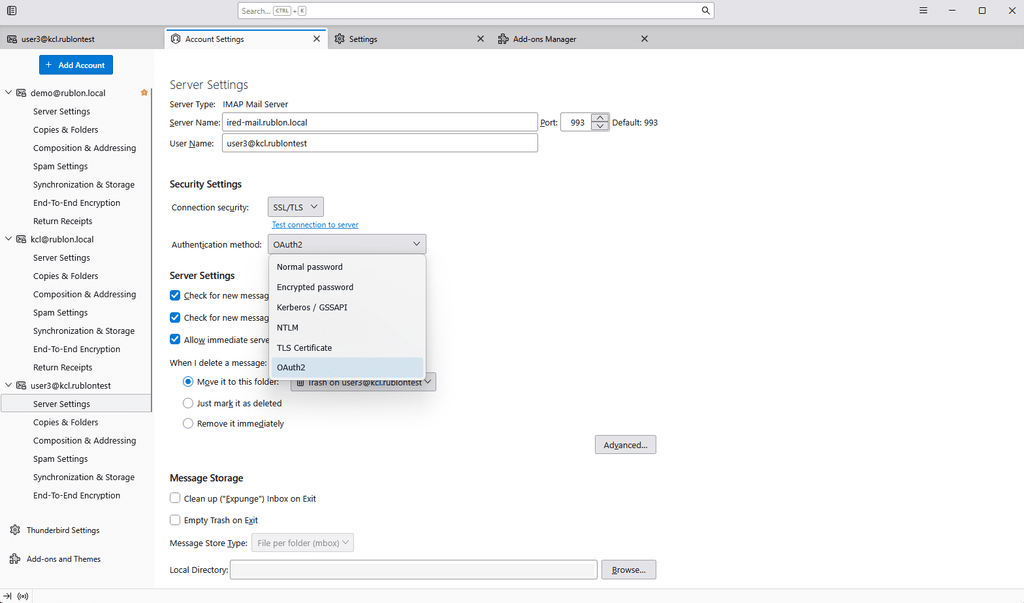This screenshot has width=1024, height=603.
Task: Uncheck the second Check for new messages checkbox
Action: [x=175, y=318]
